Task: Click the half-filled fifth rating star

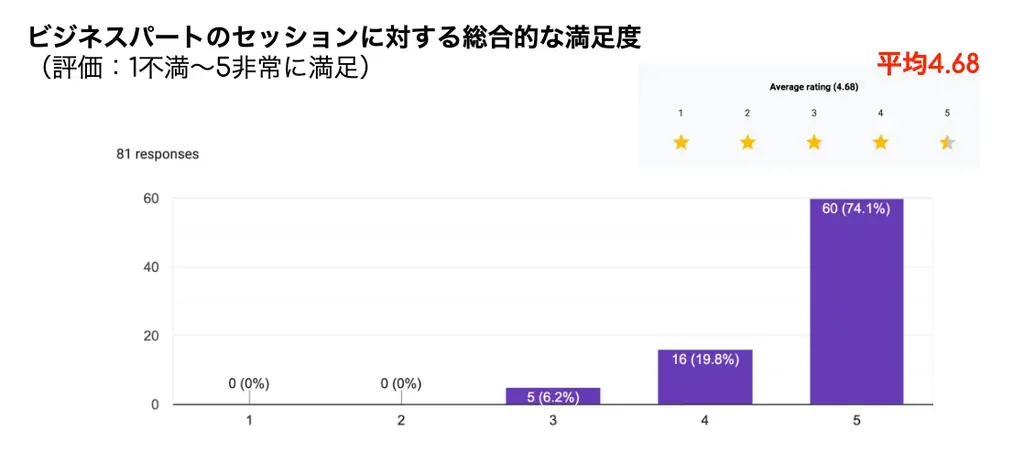Action: [x=947, y=143]
